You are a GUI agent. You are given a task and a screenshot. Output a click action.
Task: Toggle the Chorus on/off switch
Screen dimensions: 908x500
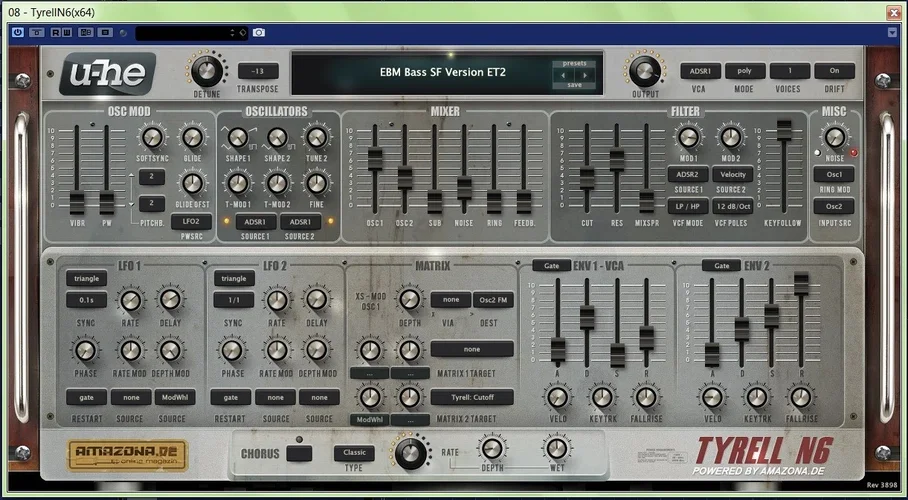[298, 453]
